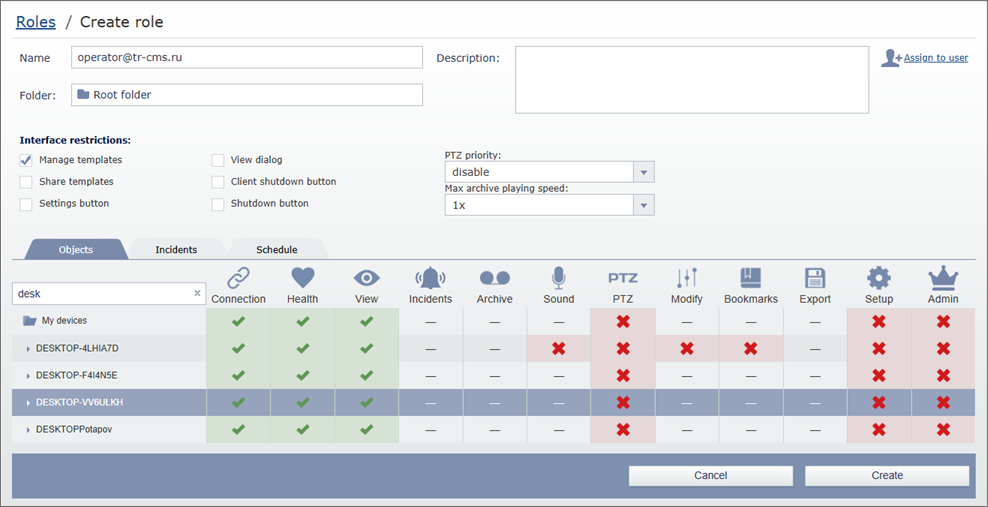Viewport: 988px width, 507px height.
Task: Click the Archive tape column icon
Action: click(494, 278)
